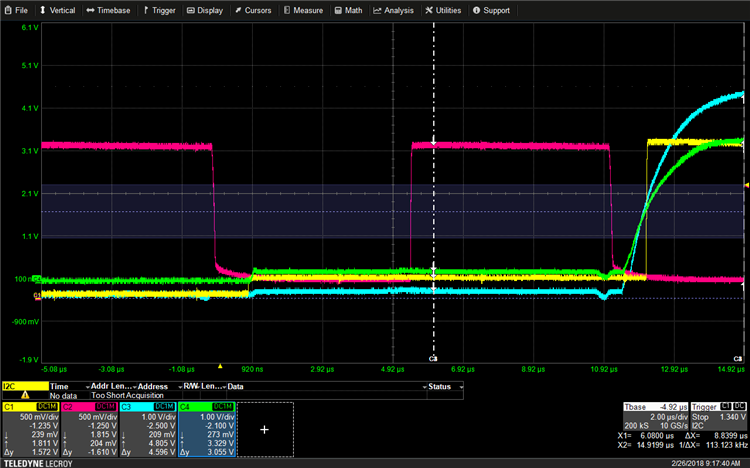The height and width of the screenshot is (468, 750).
Task: Open the Math menu
Action: click(x=349, y=10)
